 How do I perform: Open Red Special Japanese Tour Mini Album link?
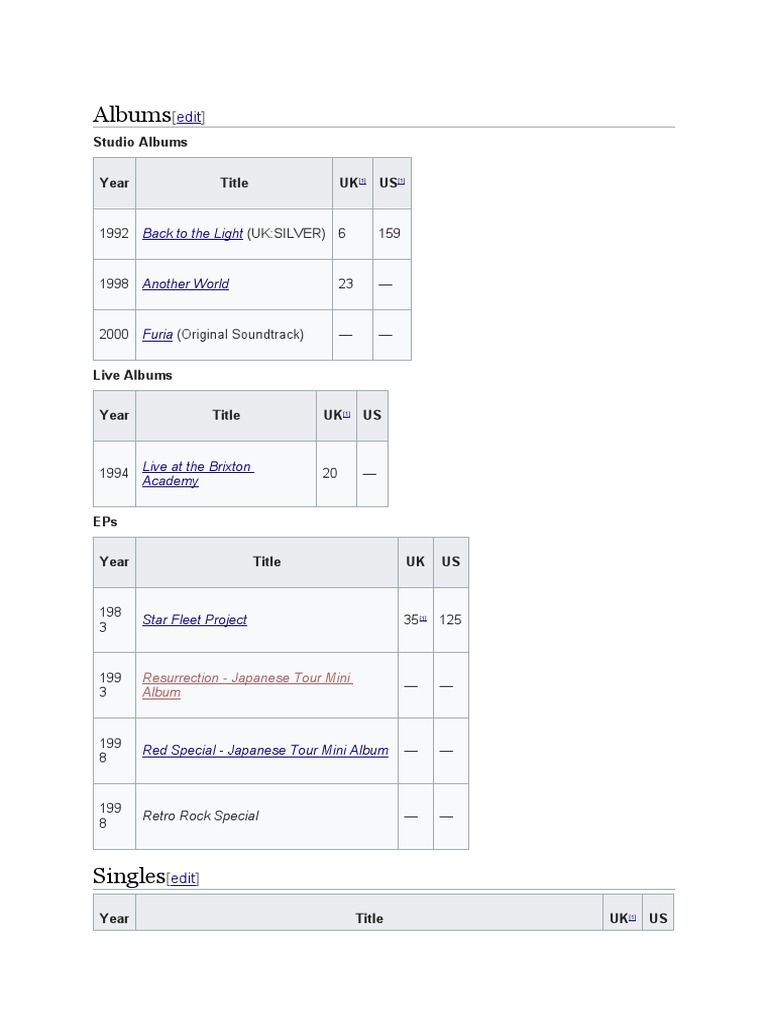tap(265, 750)
